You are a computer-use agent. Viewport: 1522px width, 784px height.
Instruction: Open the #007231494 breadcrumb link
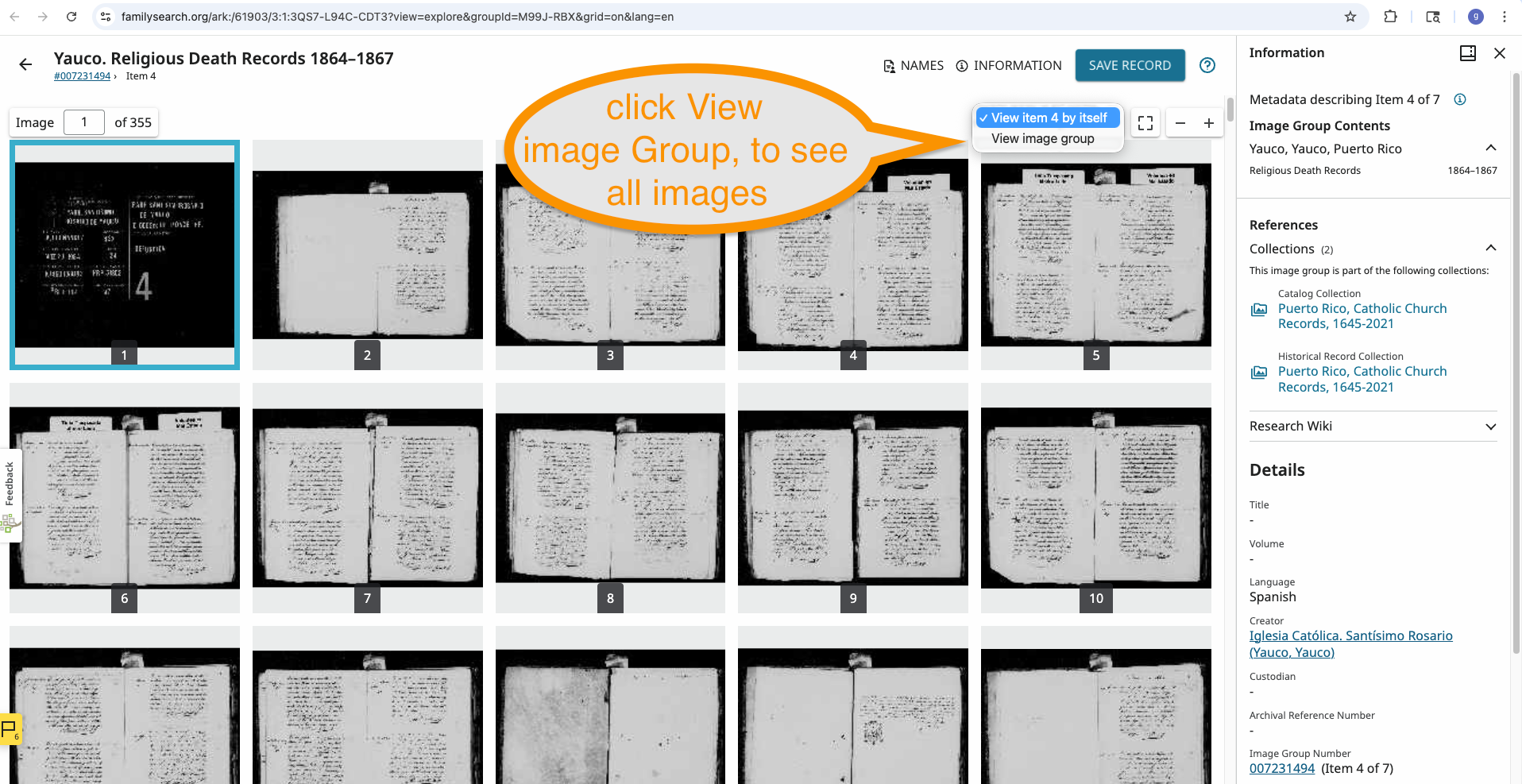pos(82,76)
